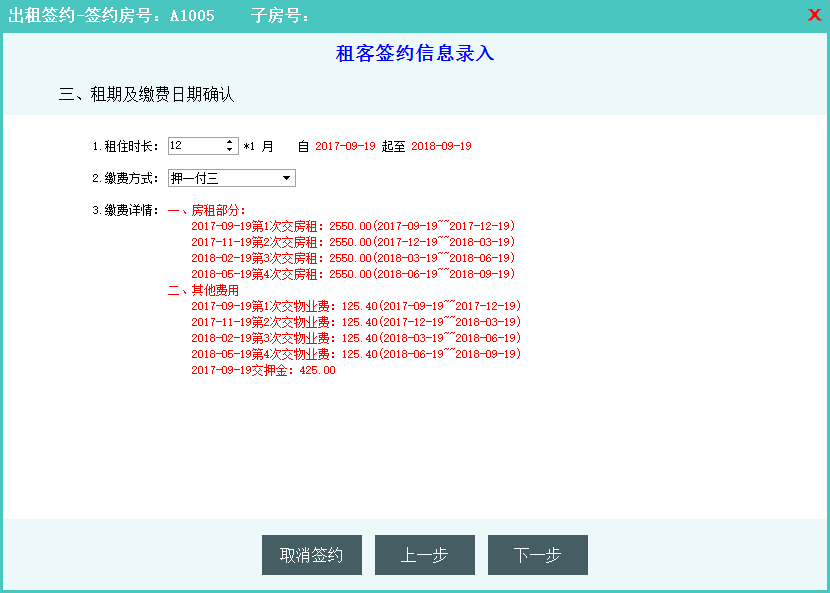
Task: Click the 第3次交房租 payment line
Action: tap(353, 258)
